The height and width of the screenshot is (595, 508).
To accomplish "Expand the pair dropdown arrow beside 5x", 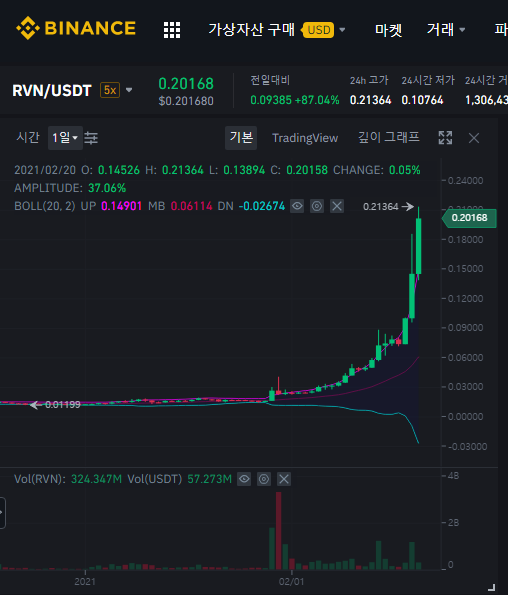I will [x=129, y=90].
